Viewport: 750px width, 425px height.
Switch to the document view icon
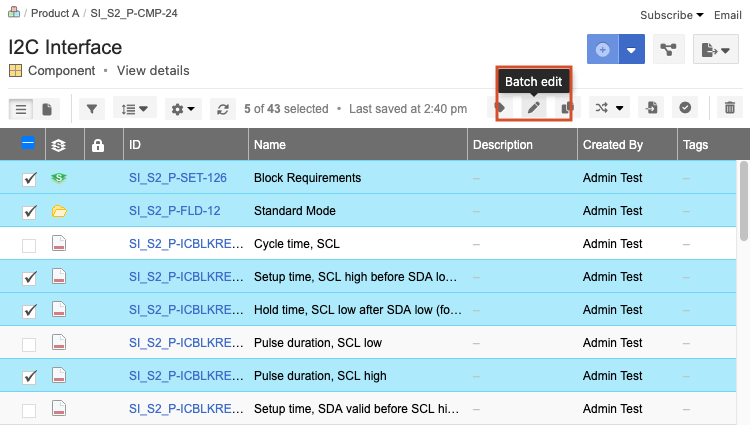[47, 108]
